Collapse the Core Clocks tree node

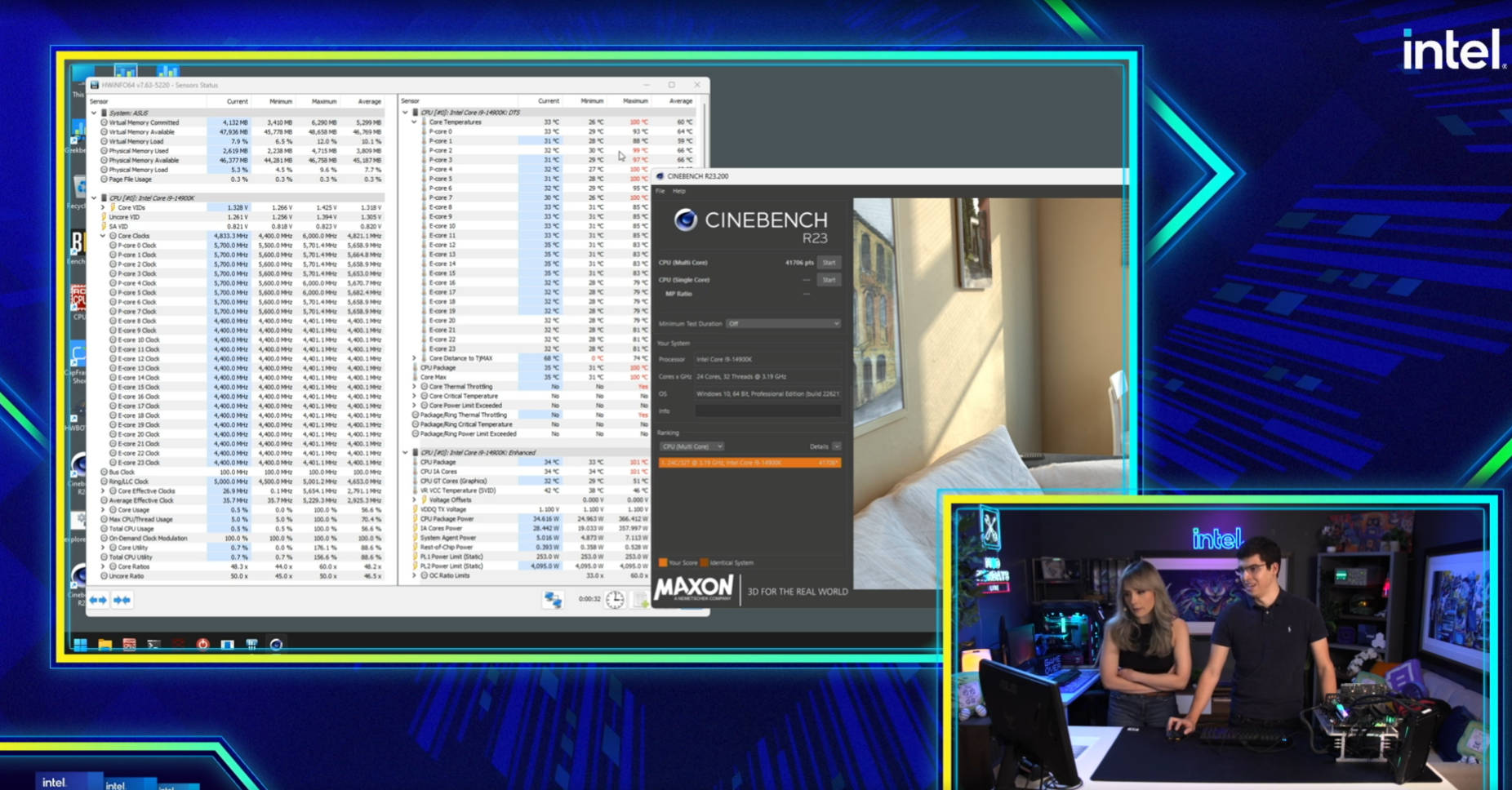(x=103, y=236)
